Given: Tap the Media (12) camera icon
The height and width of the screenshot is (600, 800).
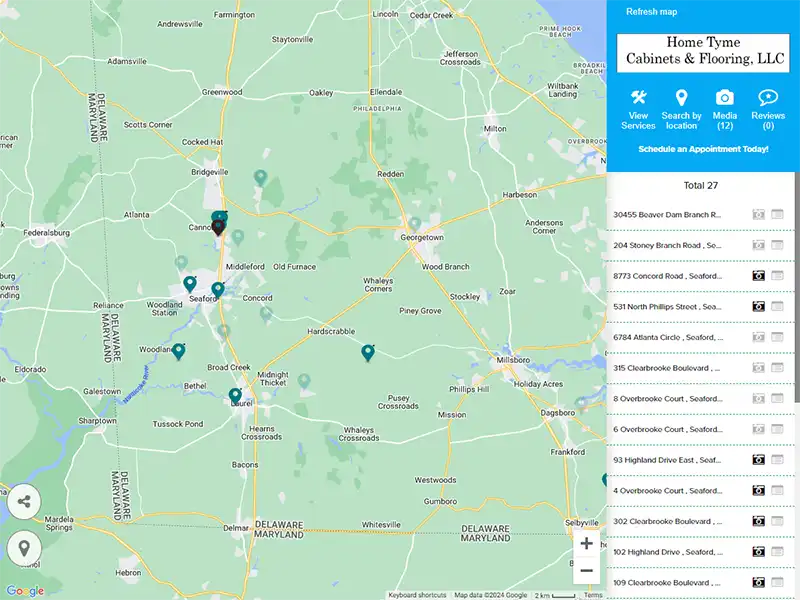Looking at the screenshot, I should click(x=725, y=96).
